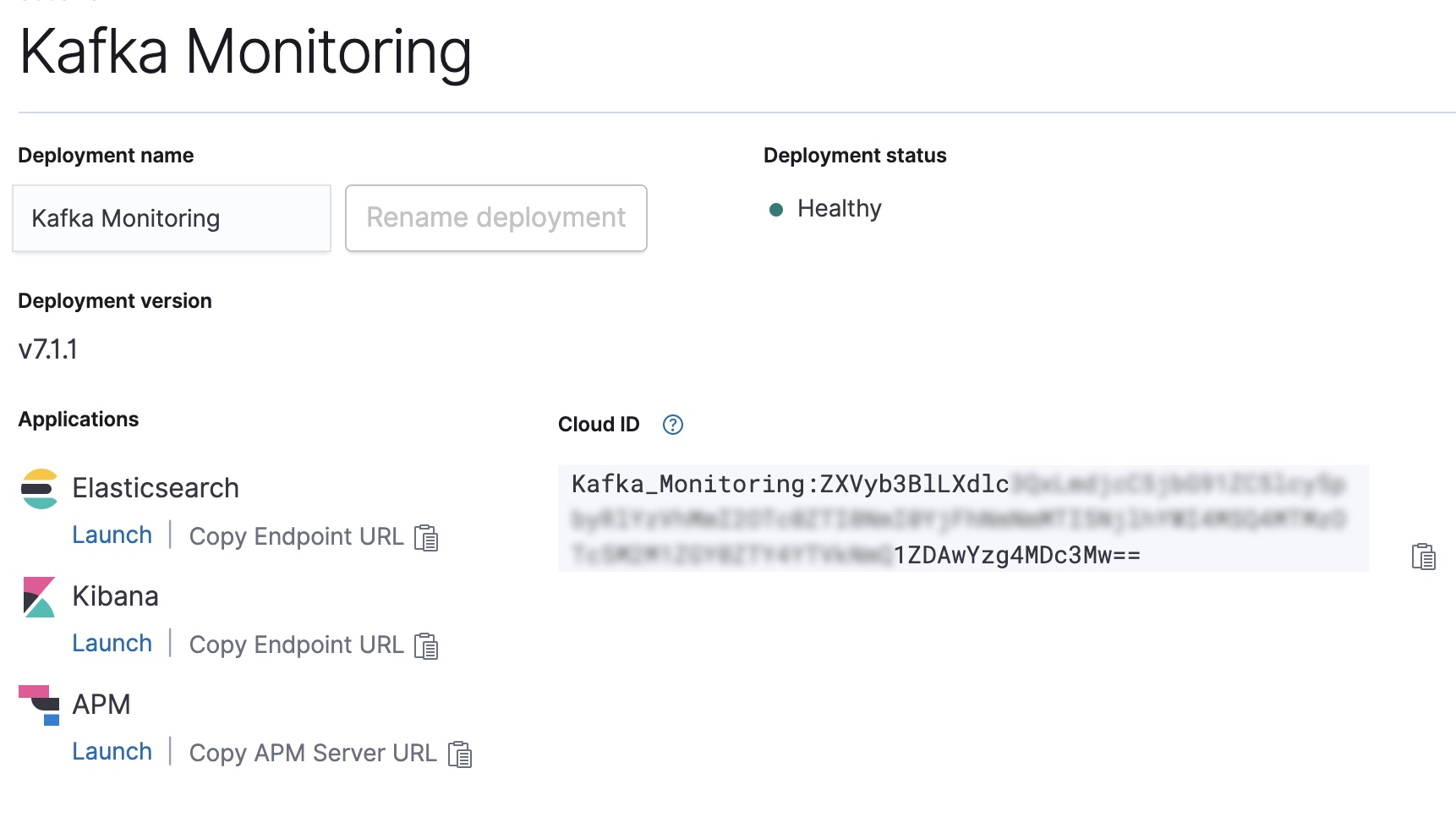Focus the Deployment name input field

(x=172, y=218)
